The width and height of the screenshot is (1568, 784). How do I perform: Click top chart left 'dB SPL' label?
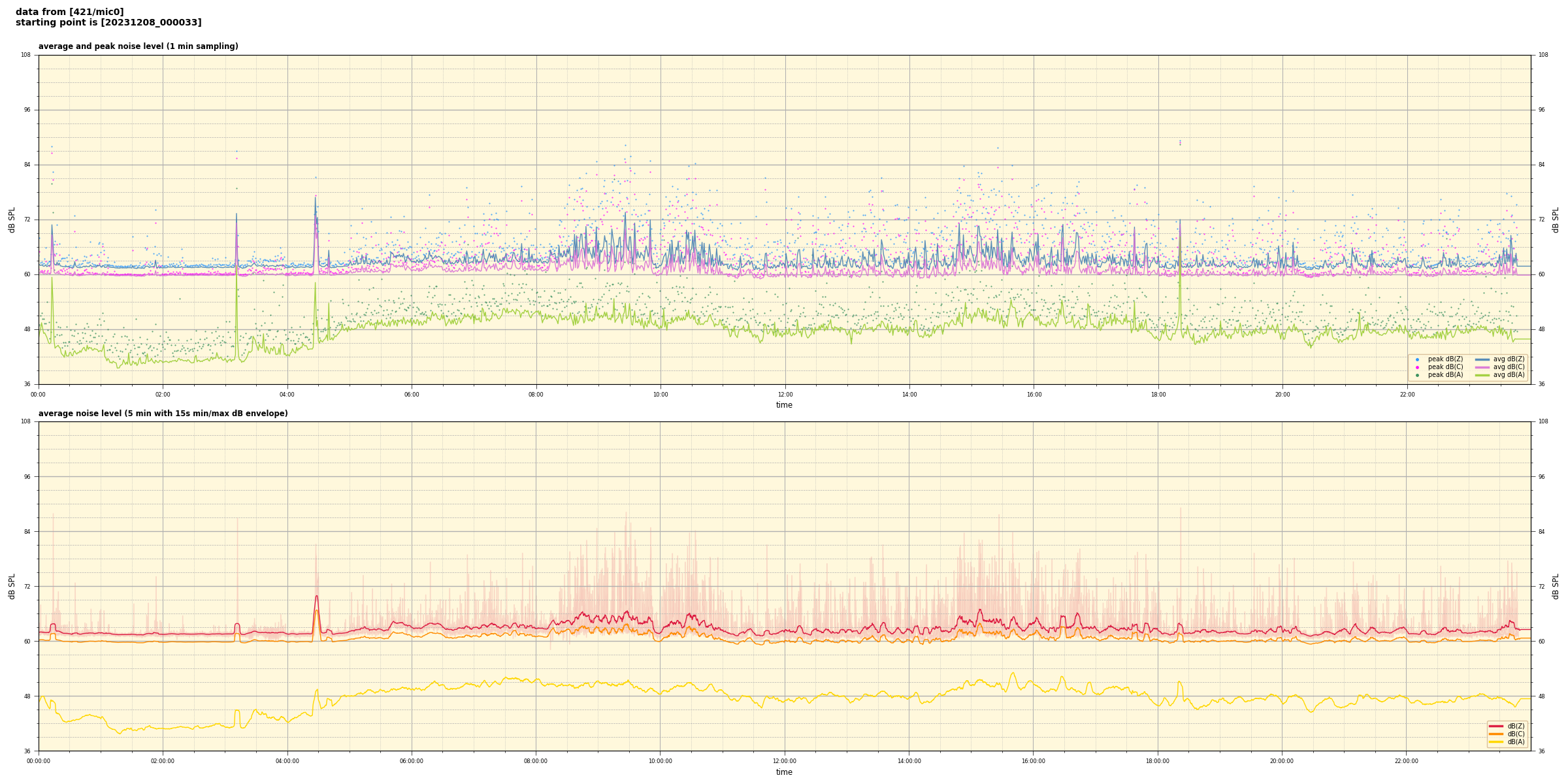(12, 220)
